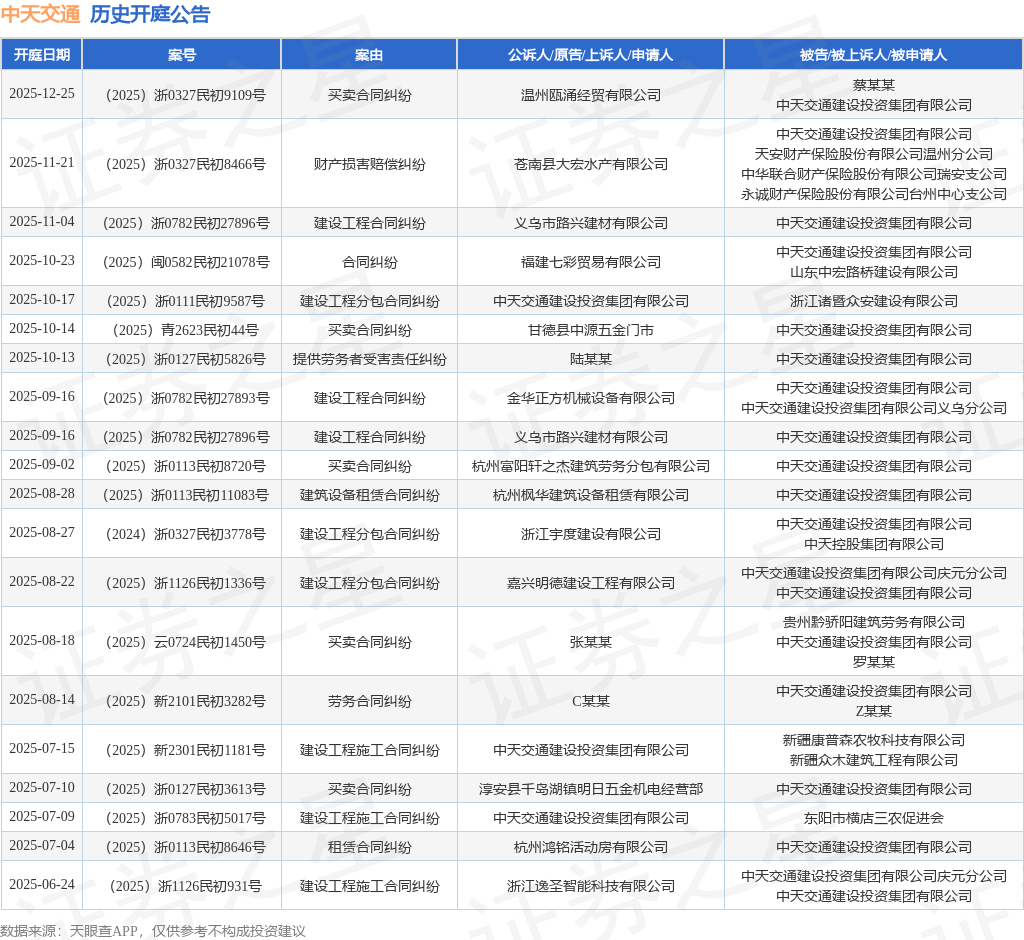This screenshot has height=940, width=1024.
Task: Click cause 建筑设备租赁合同纠纷
Action: tap(369, 495)
